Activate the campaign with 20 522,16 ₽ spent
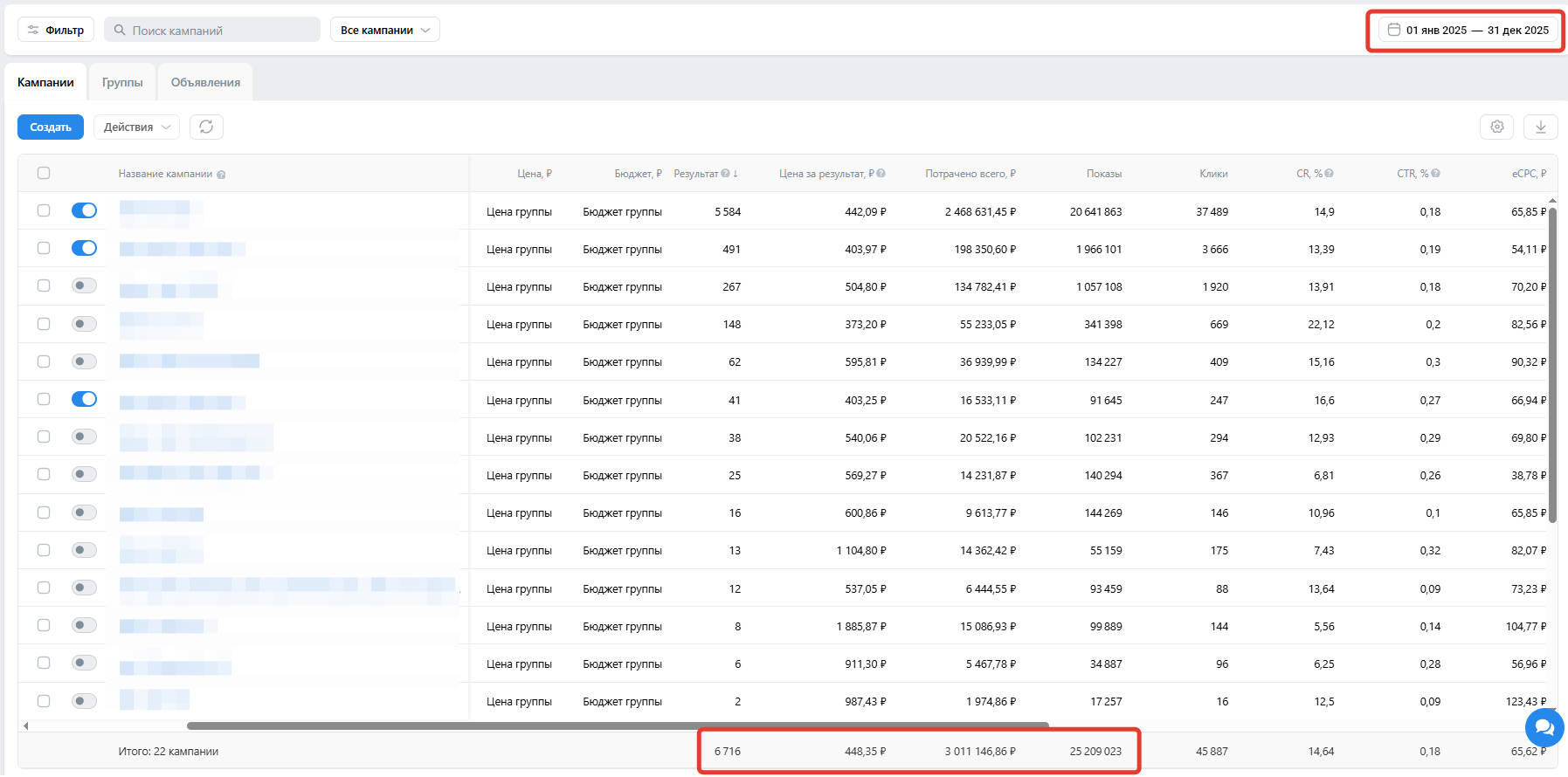Image resolution: width=1568 pixels, height=777 pixels. click(84, 437)
